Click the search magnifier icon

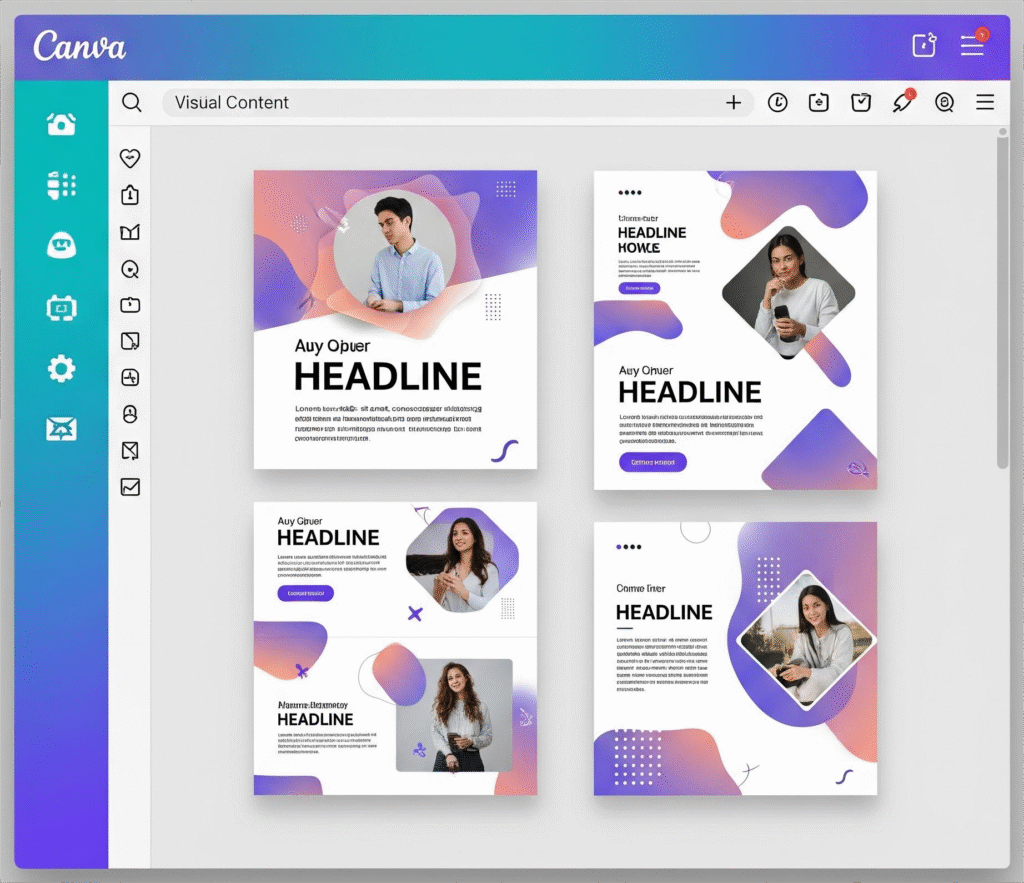click(x=131, y=103)
